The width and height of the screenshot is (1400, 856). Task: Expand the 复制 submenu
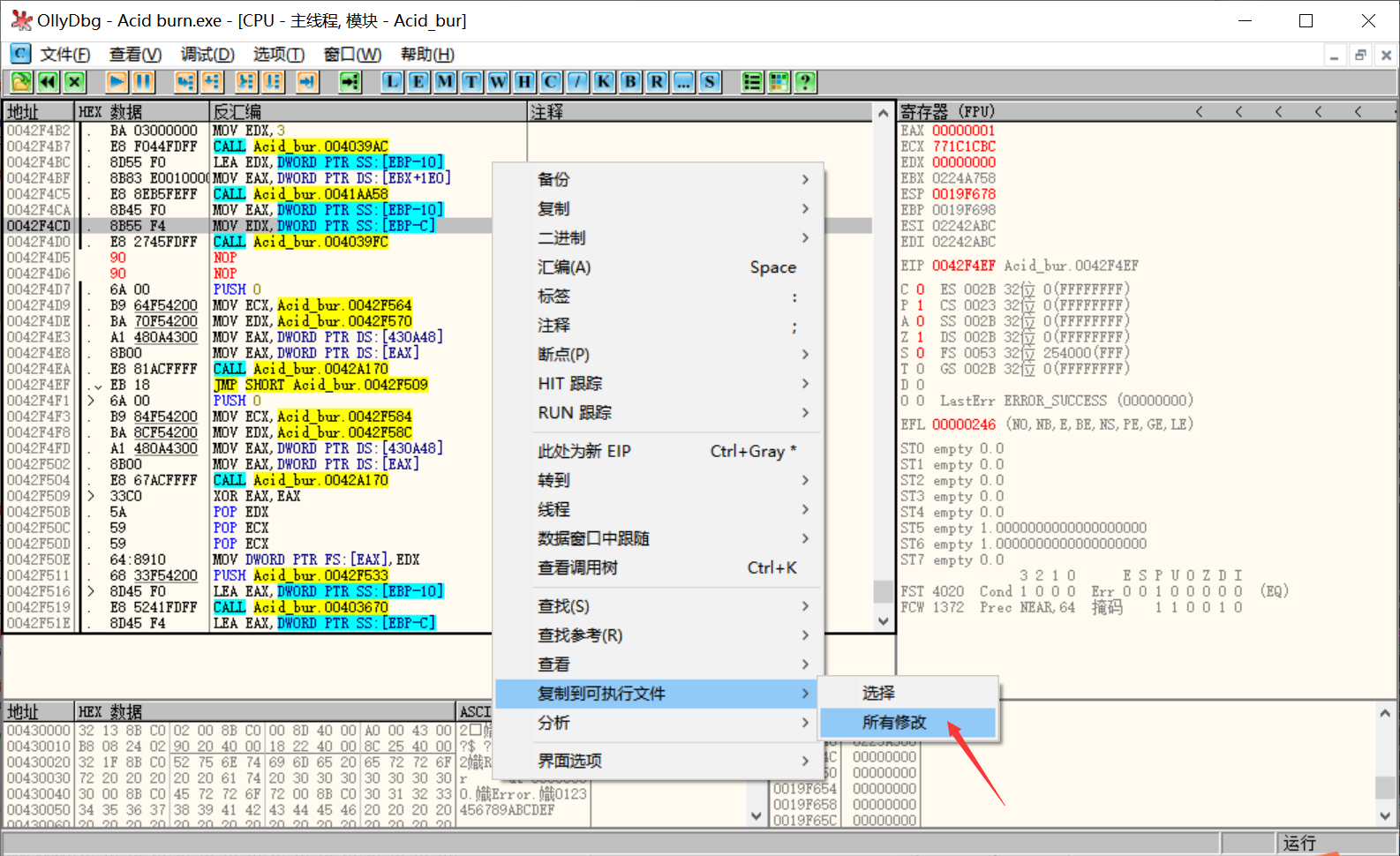point(659,208)
